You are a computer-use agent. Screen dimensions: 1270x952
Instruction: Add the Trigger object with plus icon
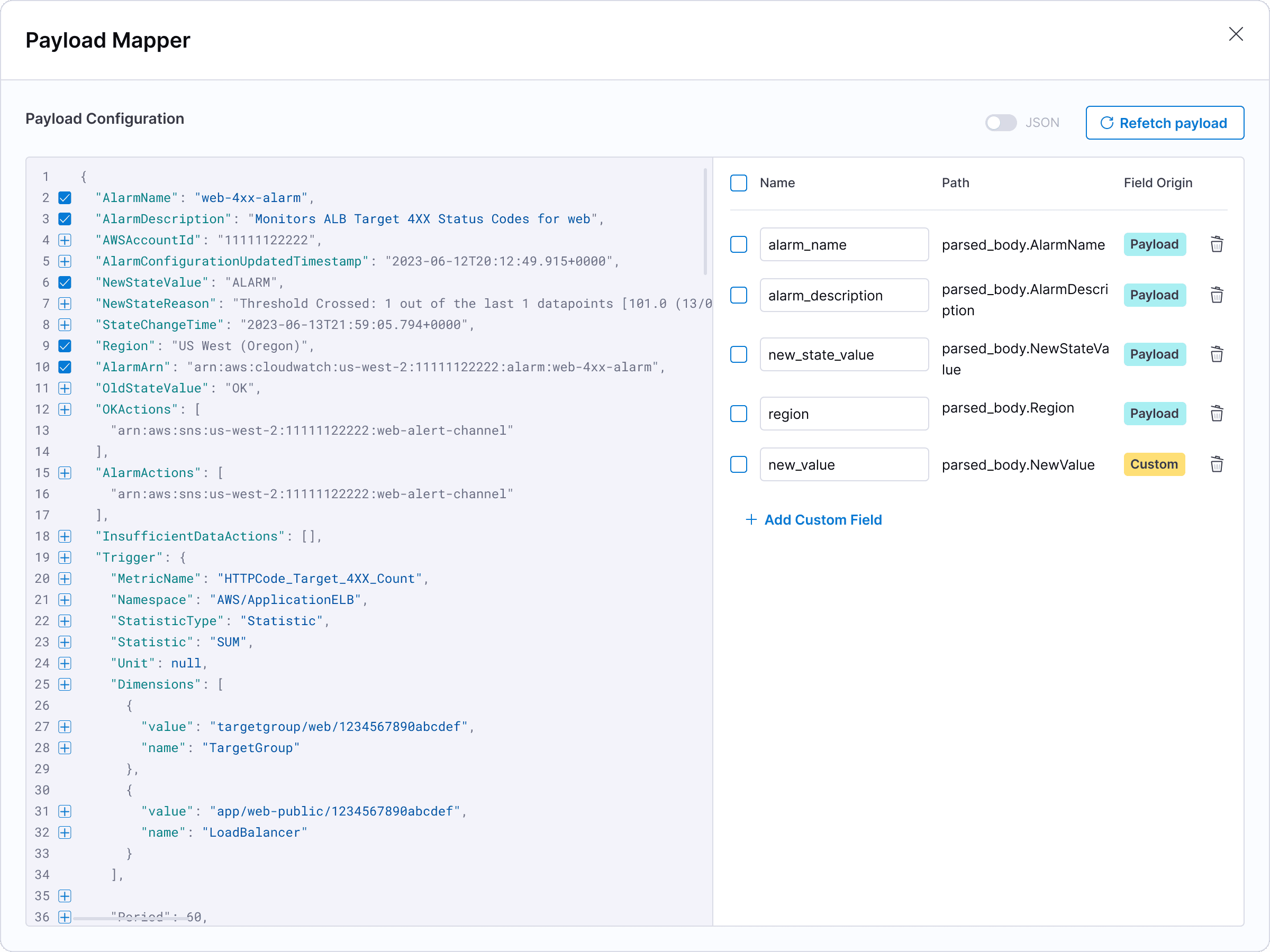pos(65,557)
